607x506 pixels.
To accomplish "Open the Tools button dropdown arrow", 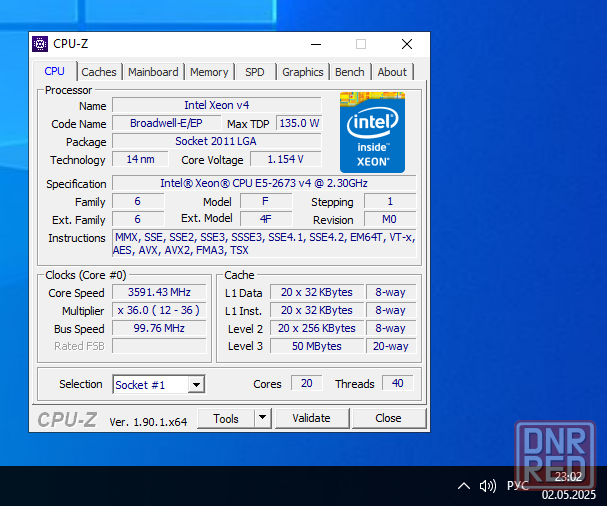I will coord(262,418).
